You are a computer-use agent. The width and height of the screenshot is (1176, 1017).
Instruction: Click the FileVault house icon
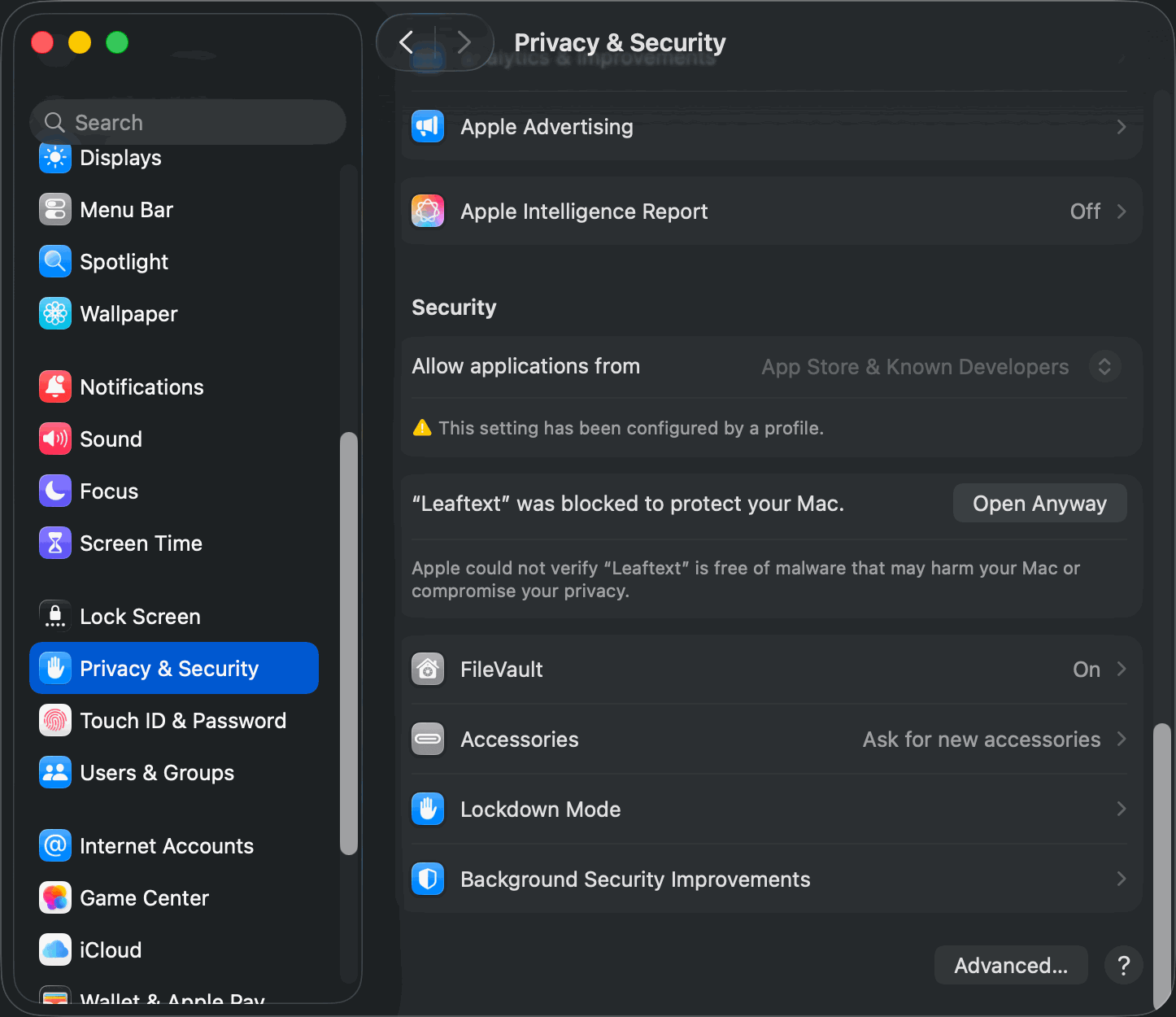point(428,670)
